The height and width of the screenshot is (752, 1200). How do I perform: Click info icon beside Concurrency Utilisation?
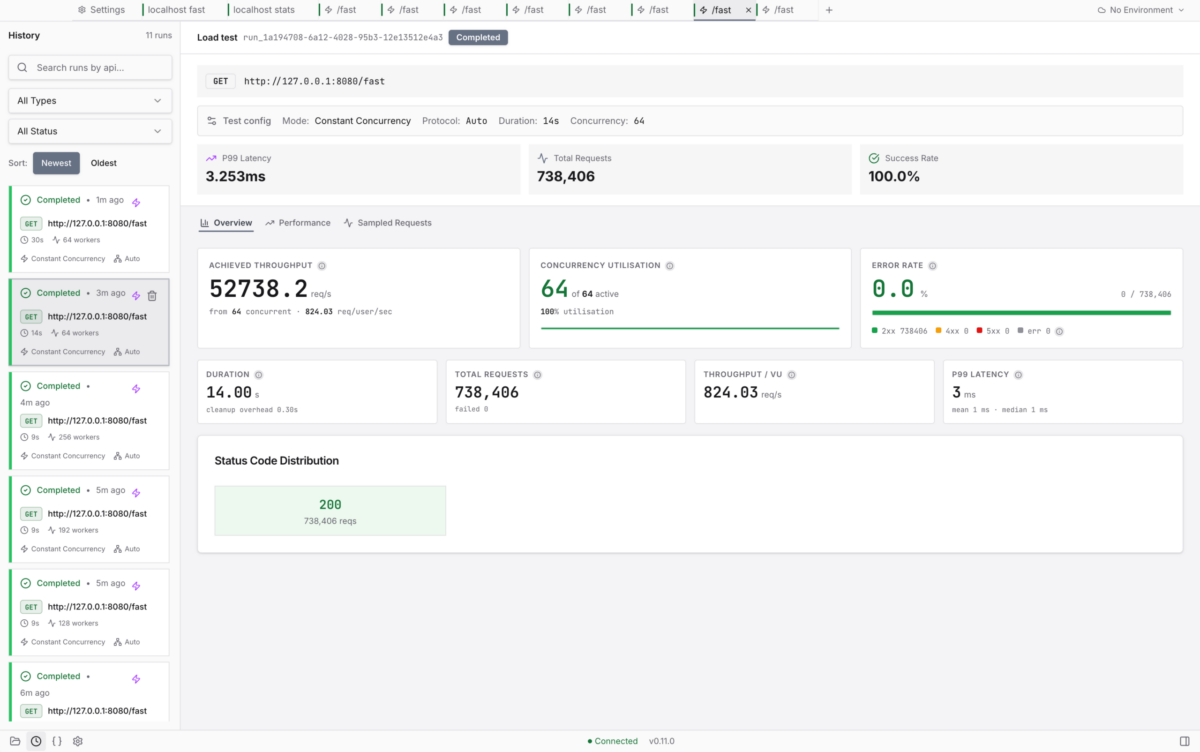[x=670, y=266]
